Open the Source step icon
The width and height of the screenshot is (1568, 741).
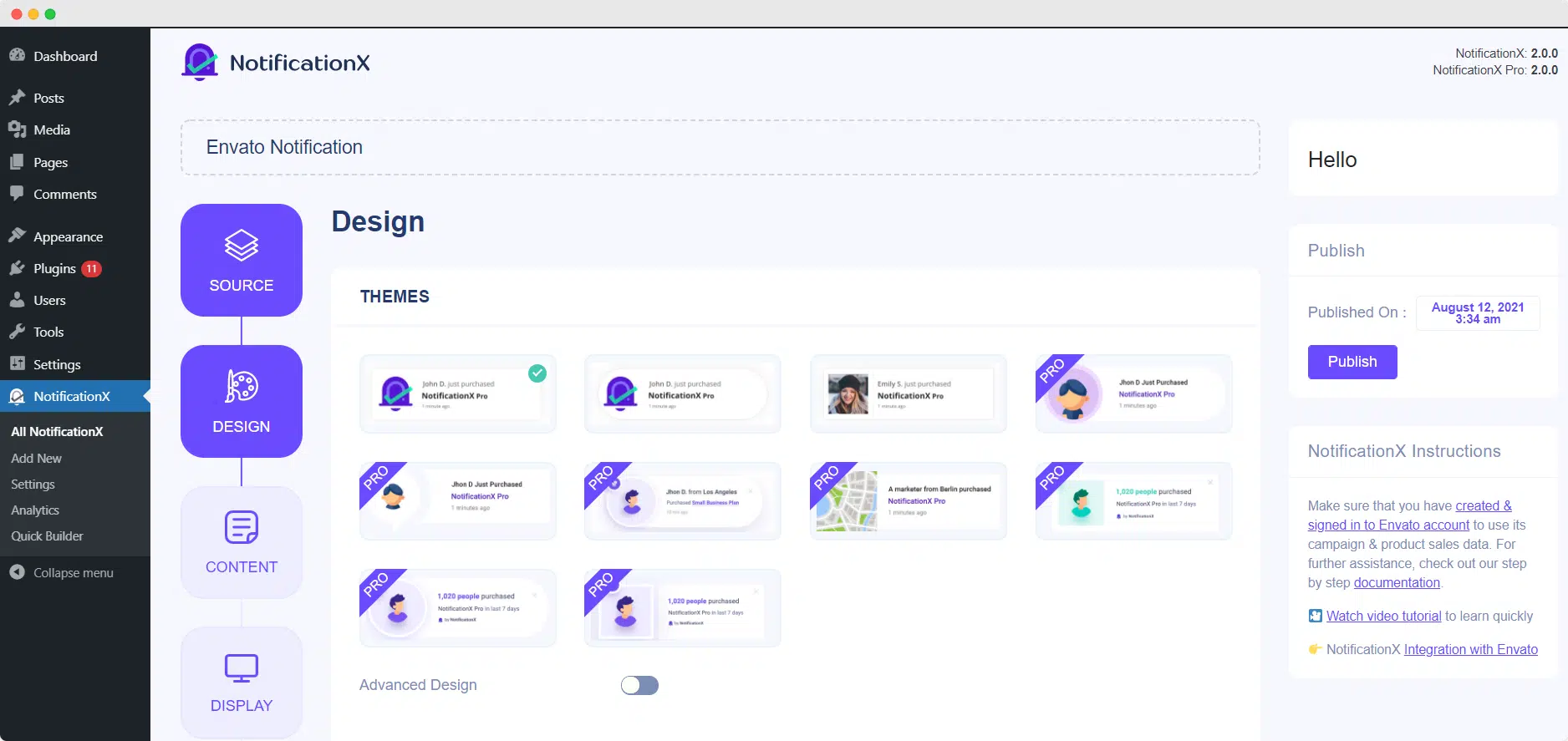(x=242, y=246)
